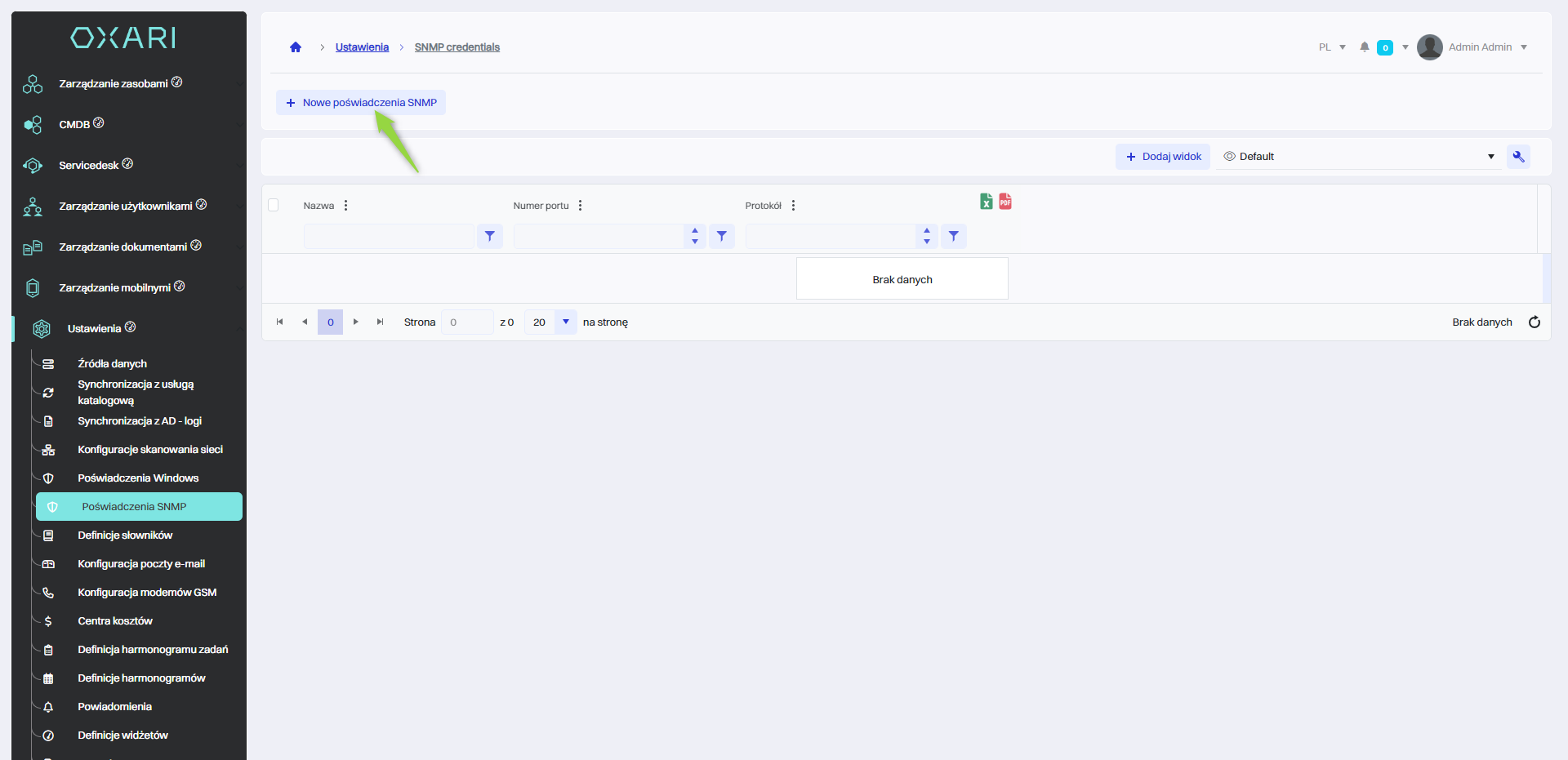This screenshot has height=760, width=1568.
Task: Click the Dodaj widok button
Action: [x=1163, y=157]
